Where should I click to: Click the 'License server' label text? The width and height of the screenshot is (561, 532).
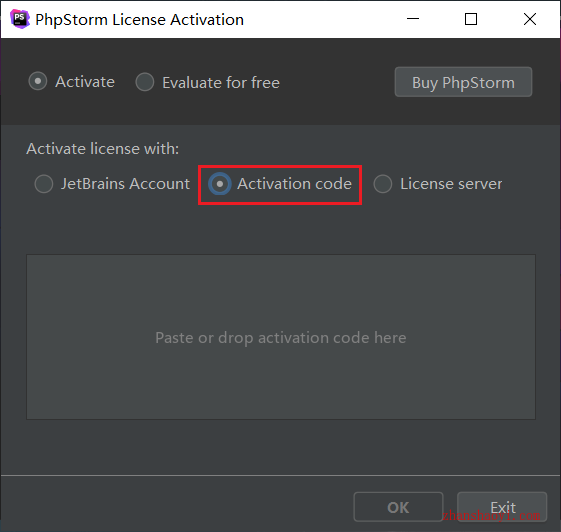pyautogui.click(x=451, y=184)
